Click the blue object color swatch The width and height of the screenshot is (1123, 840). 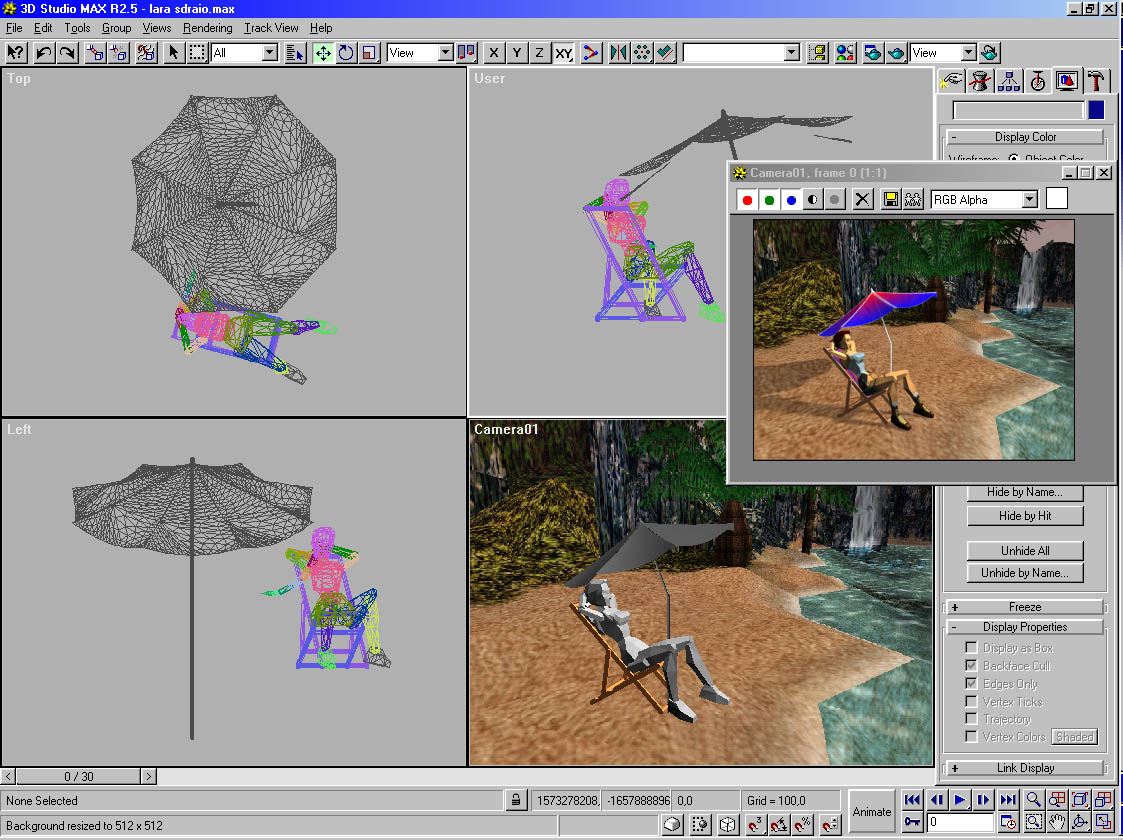coord(1096,110)
